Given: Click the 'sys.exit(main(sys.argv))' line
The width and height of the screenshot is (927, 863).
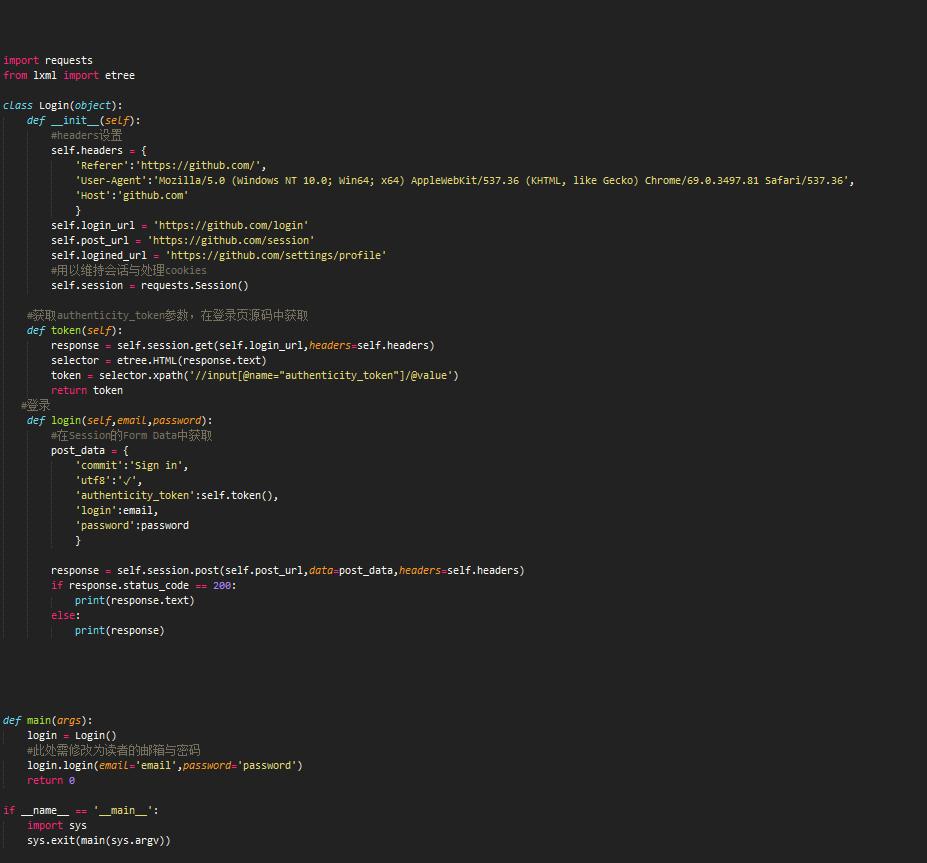Looking at the screenshot, I should 99,841.
